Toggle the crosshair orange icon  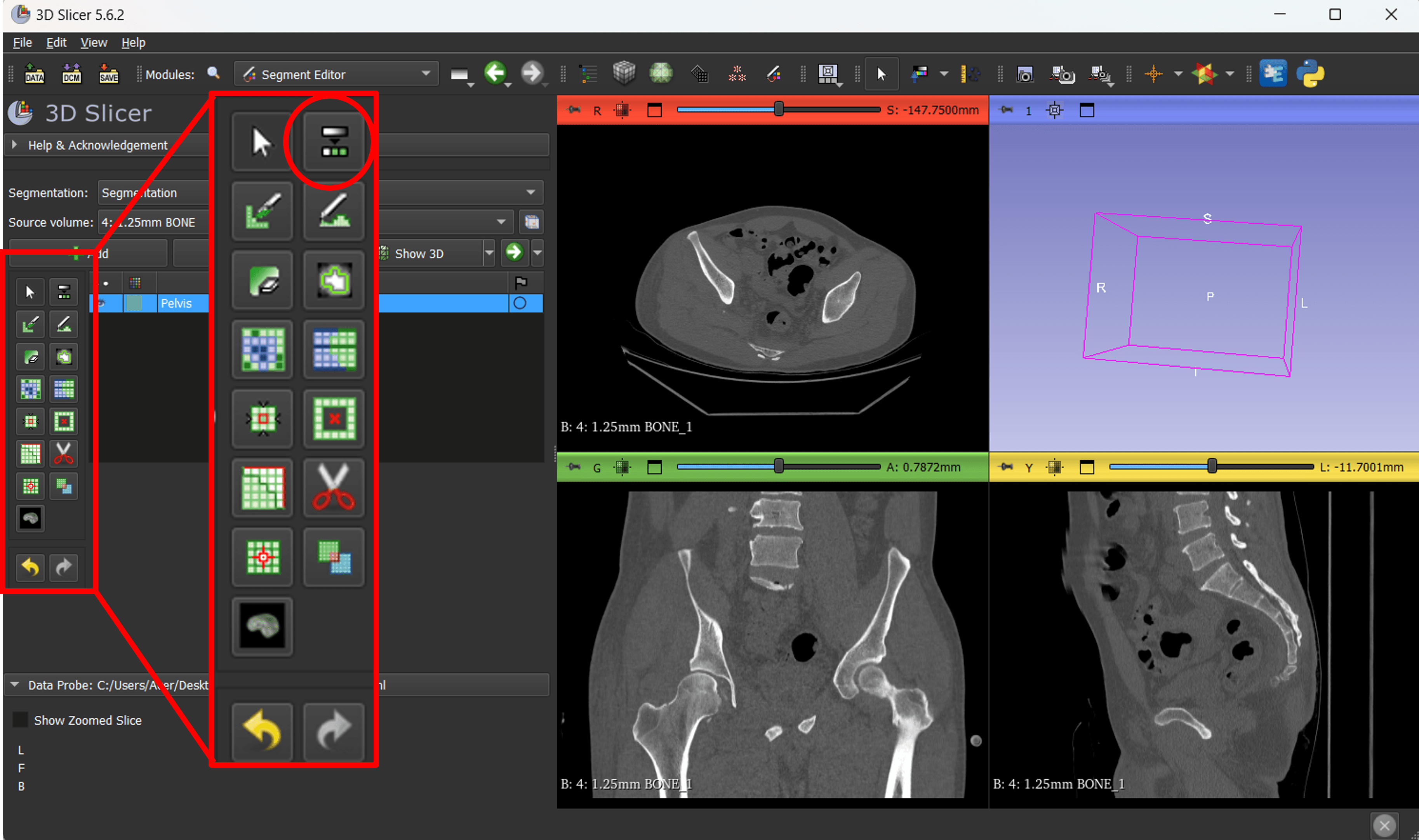pyautogui.click(x=1153, y=73)
